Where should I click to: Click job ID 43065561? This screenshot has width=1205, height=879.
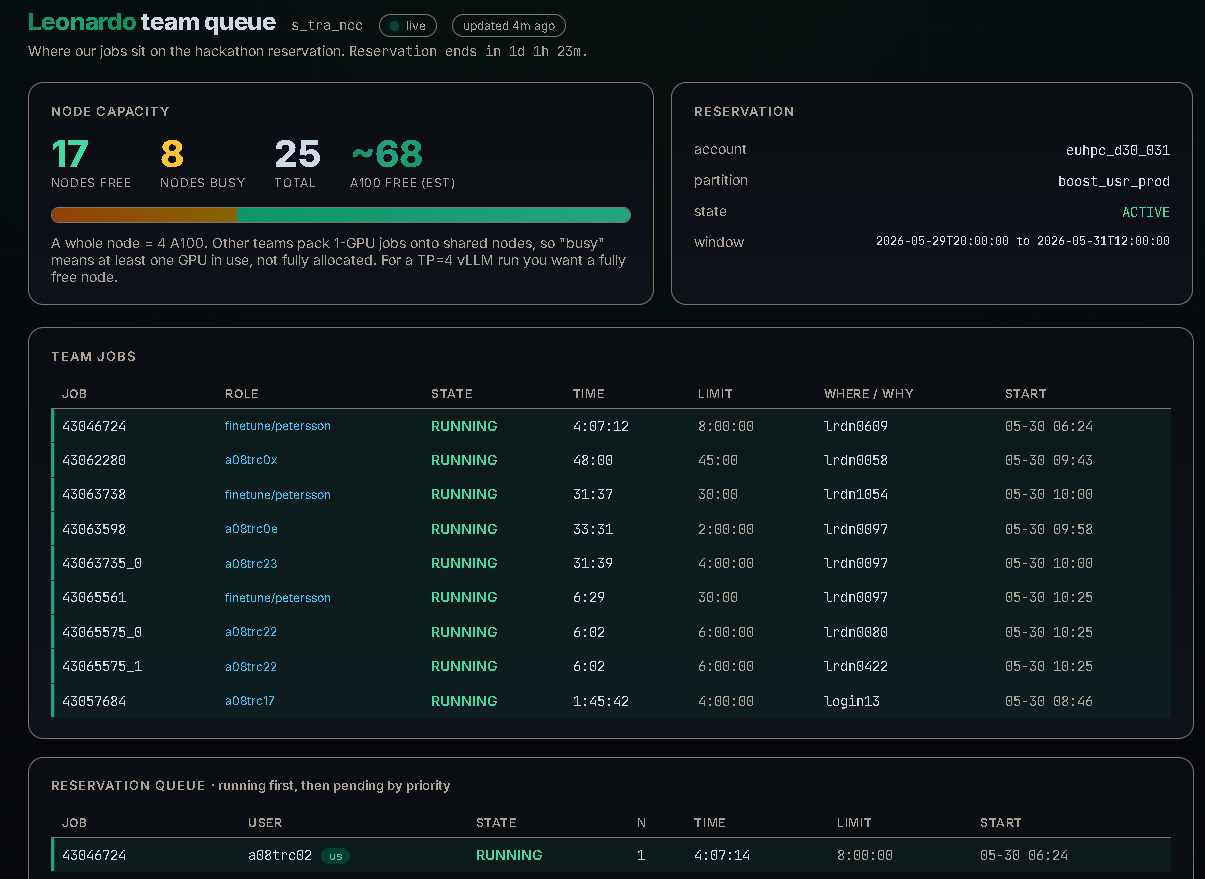pos(94,598)
